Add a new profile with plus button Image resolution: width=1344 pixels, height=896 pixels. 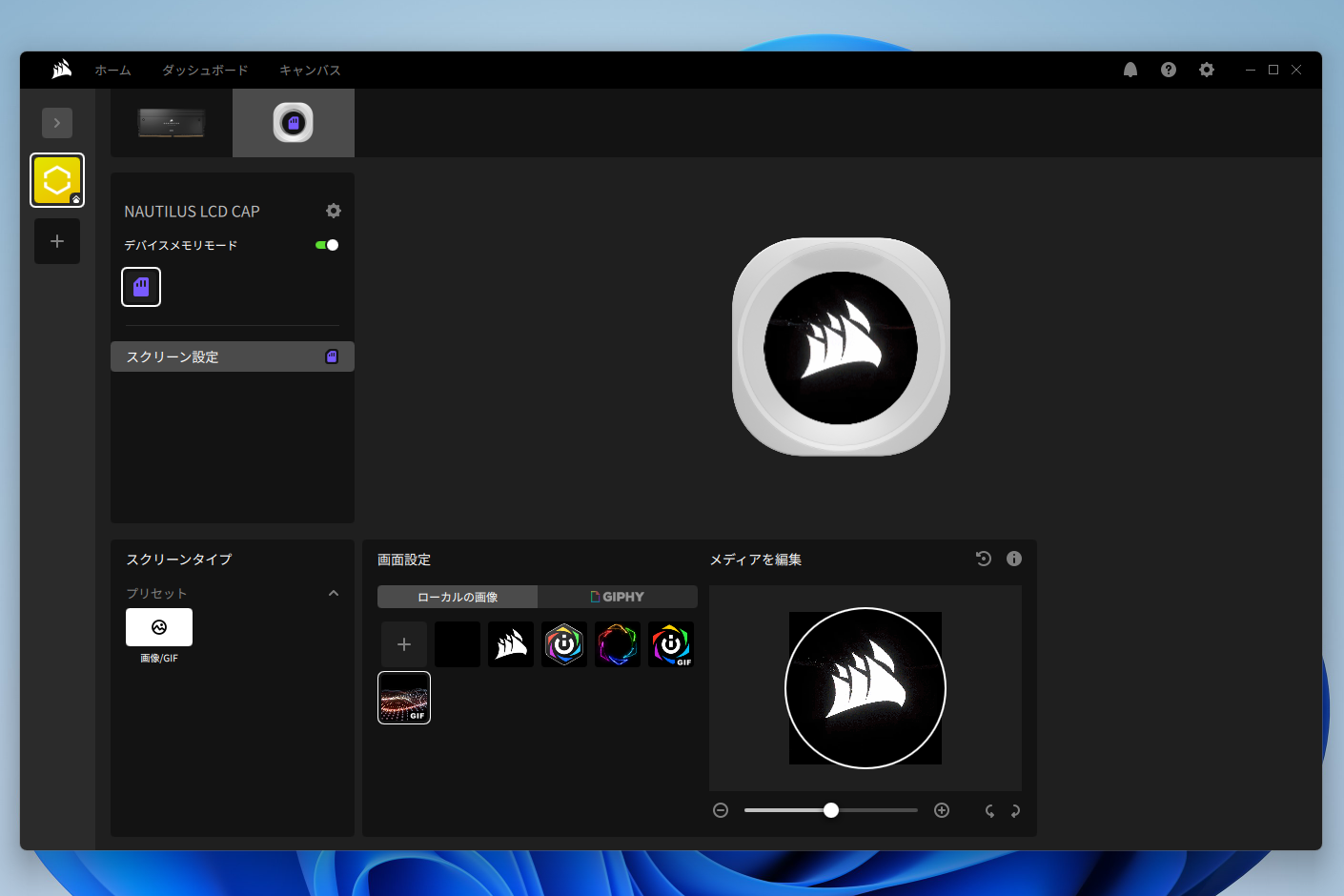tap(57, 241)
